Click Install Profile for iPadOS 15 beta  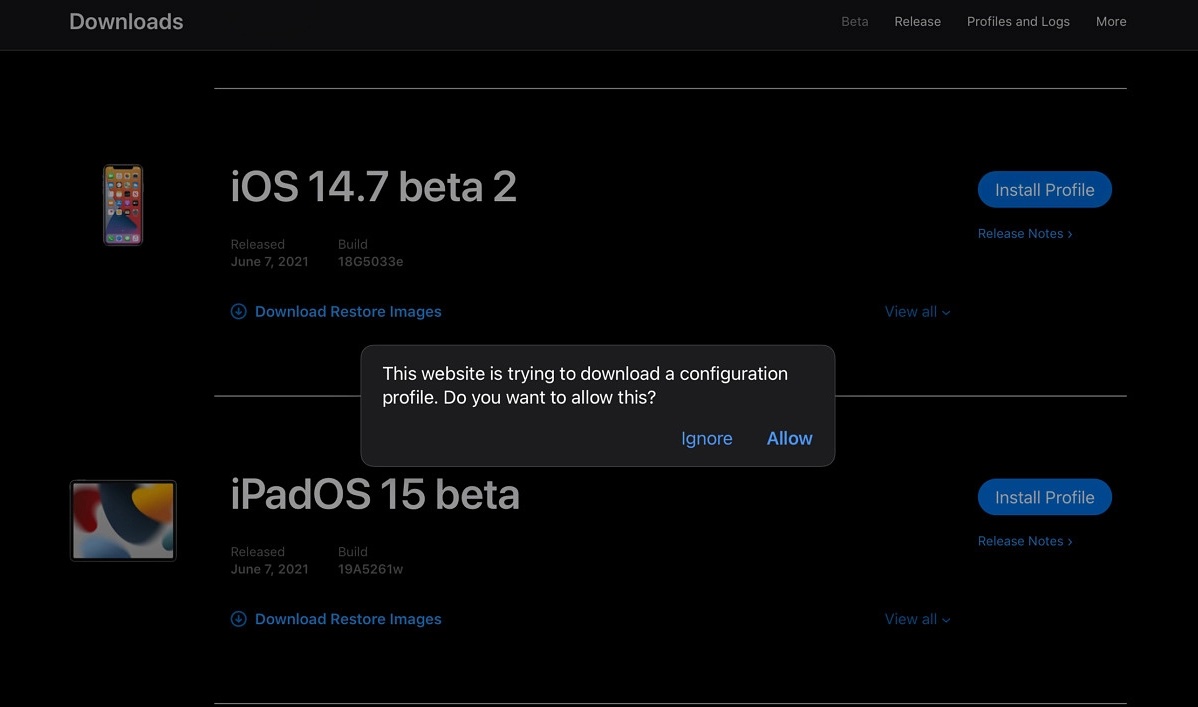(1044, 497)
